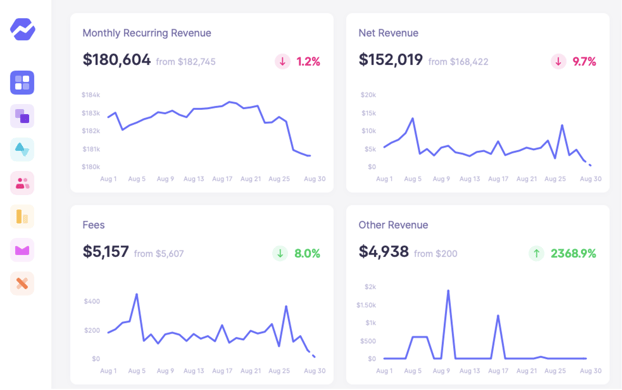The width and height of the screenshot is (622, 390).
Task: Click the $184k axis label in MRR chart
Action: [x=91, y=95]
